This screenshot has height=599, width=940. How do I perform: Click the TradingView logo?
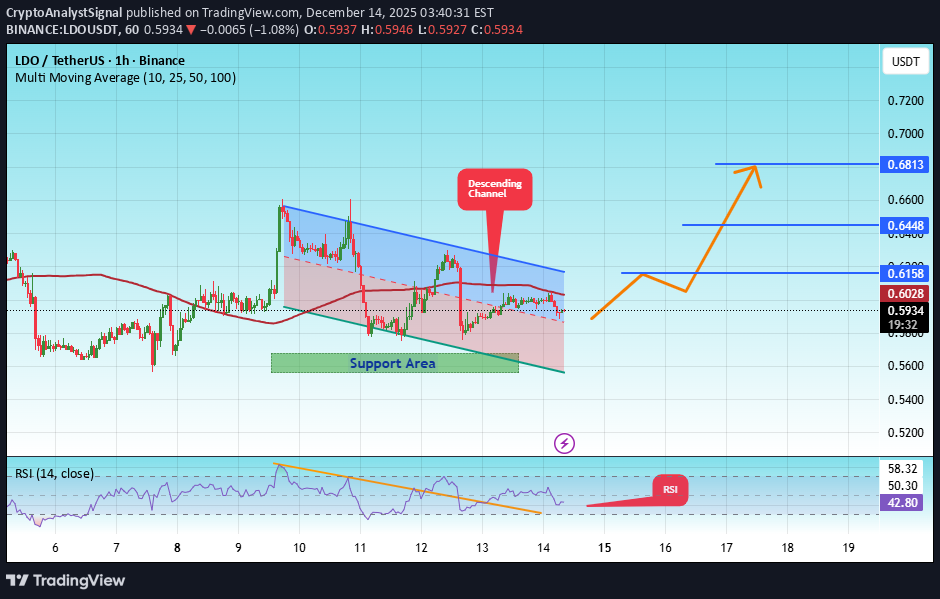pos(66,580)
